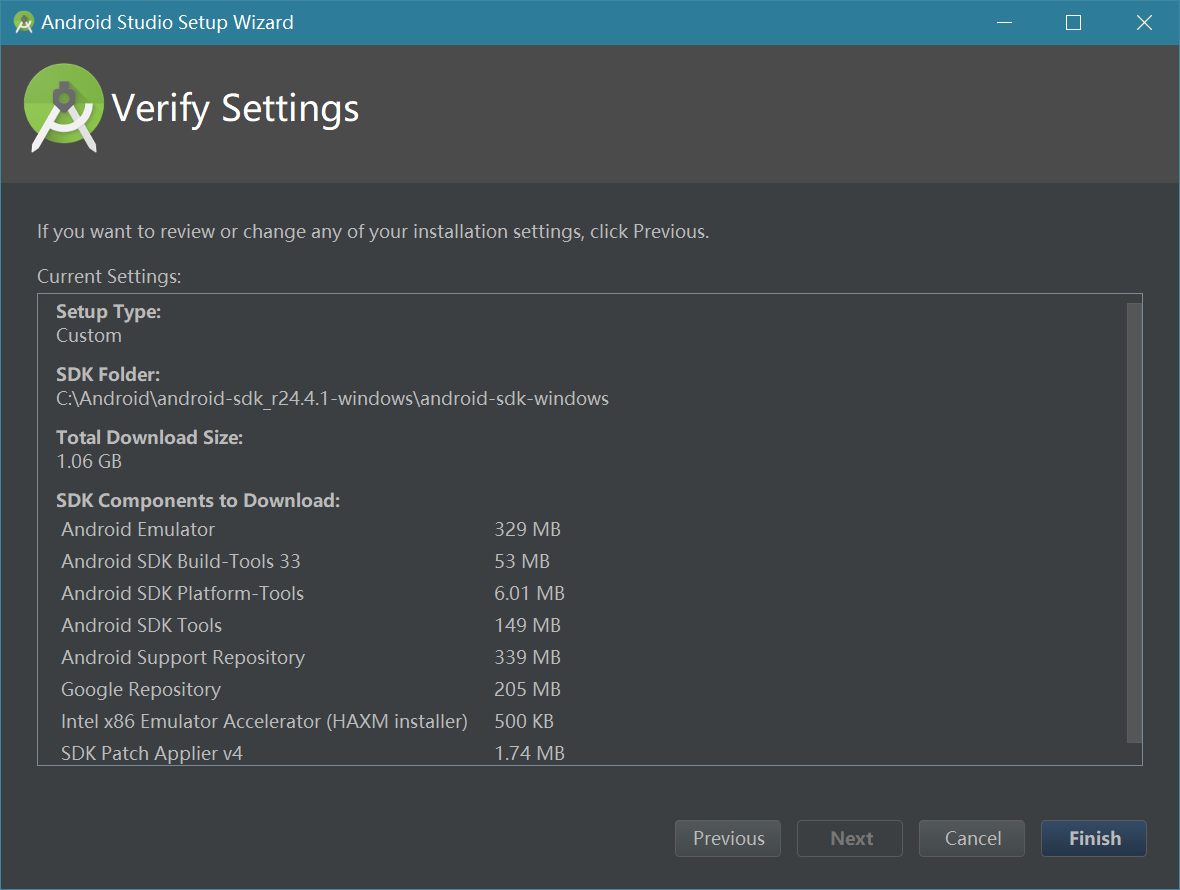Click the large Android Studio logo
This screenshot has width=1180, height=890.
(64, 108)
